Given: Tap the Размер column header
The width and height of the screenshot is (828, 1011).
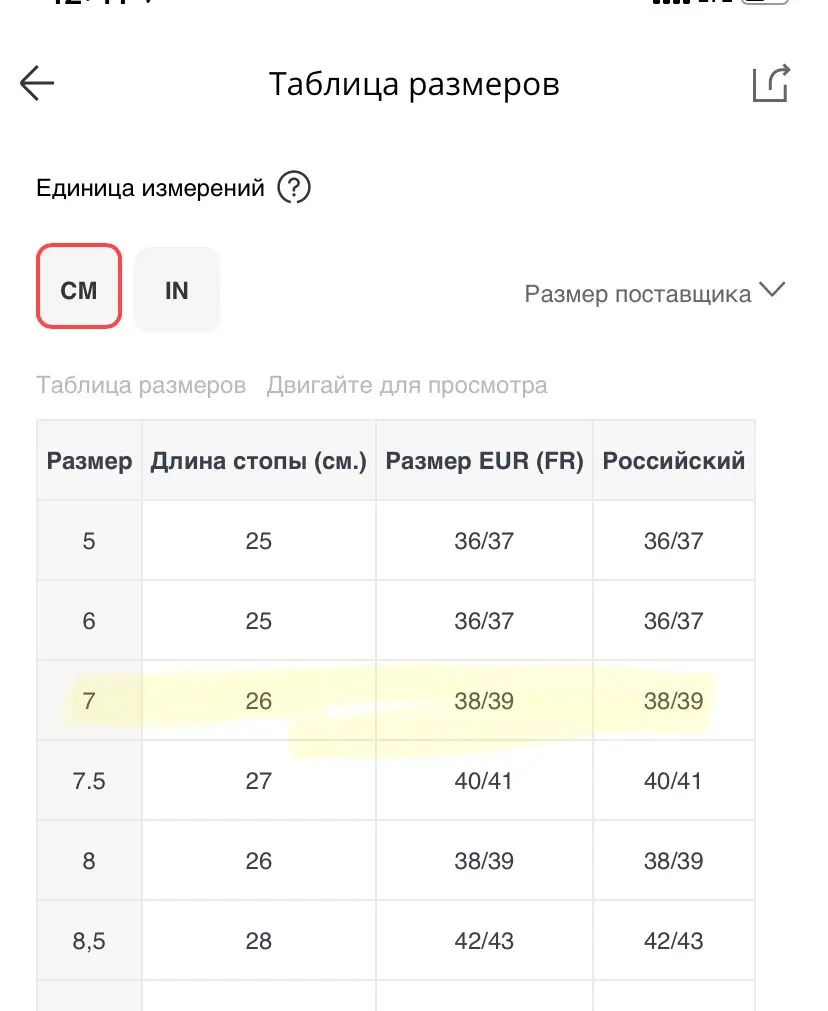Looking at the screenshot, I should (x=89, y=461).
